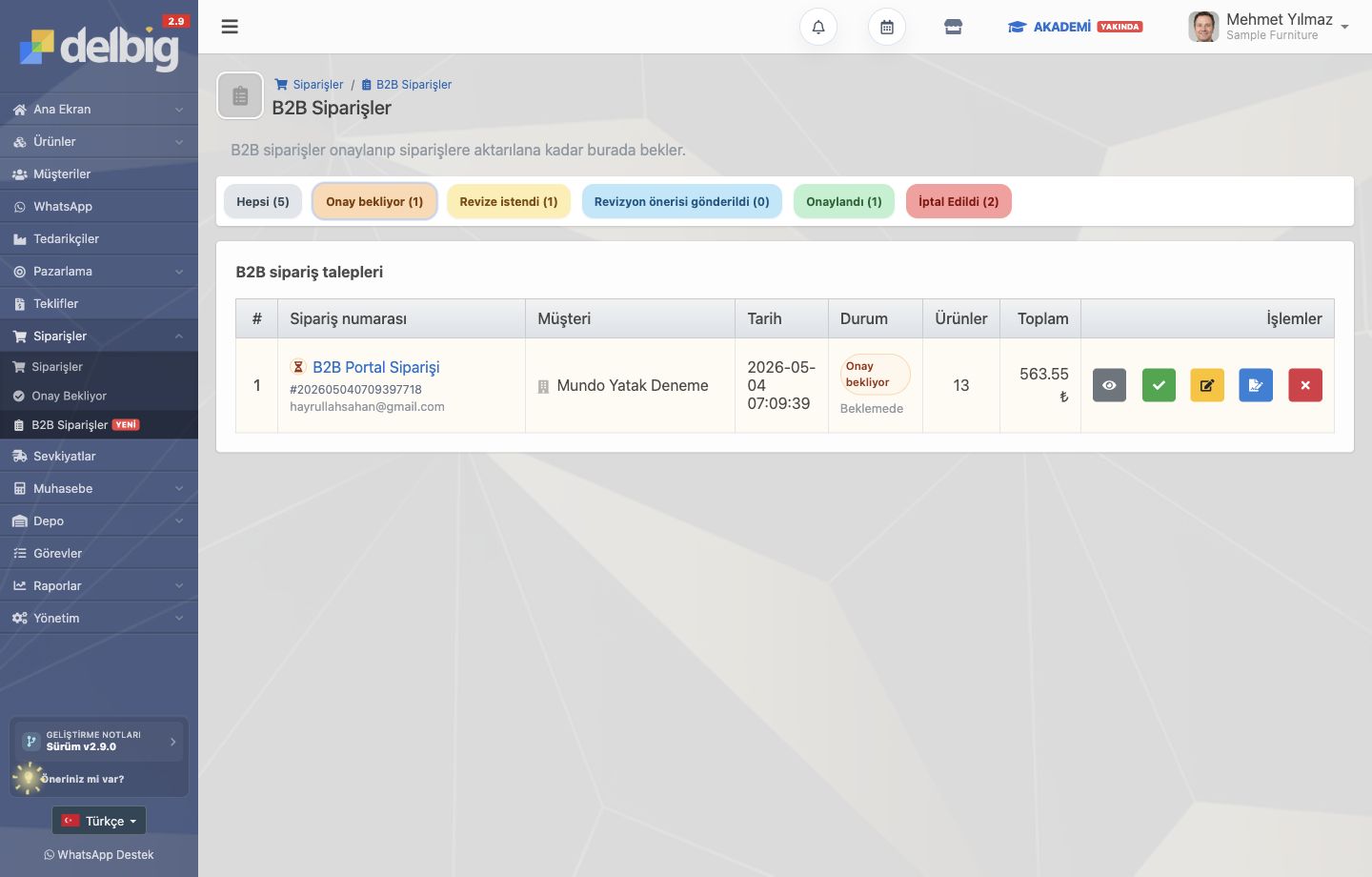Screen dimensions: 1372x877
Task: Click the Yönetim gears icon
Action: click(x=19, y=619)
